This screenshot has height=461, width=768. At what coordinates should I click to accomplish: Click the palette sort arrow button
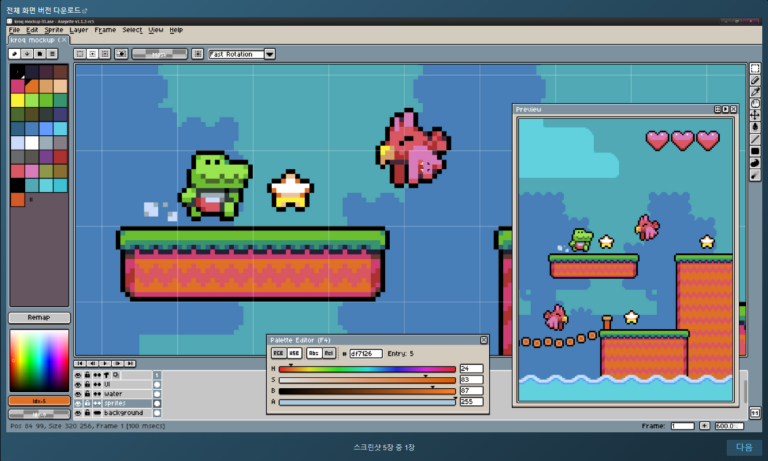(27, 54)
